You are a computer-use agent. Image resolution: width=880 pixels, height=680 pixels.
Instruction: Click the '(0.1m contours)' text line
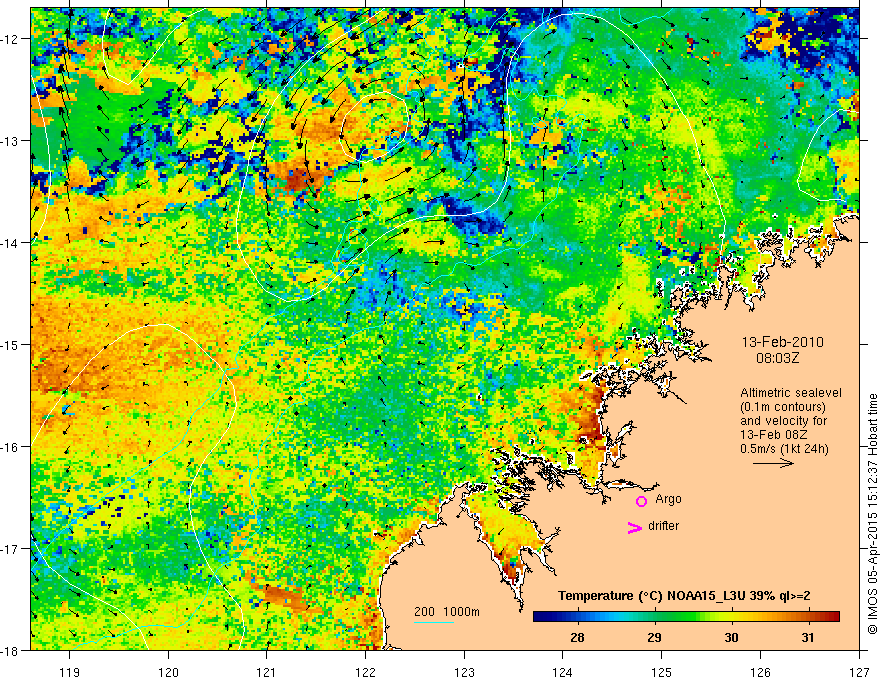pos(783,407)
